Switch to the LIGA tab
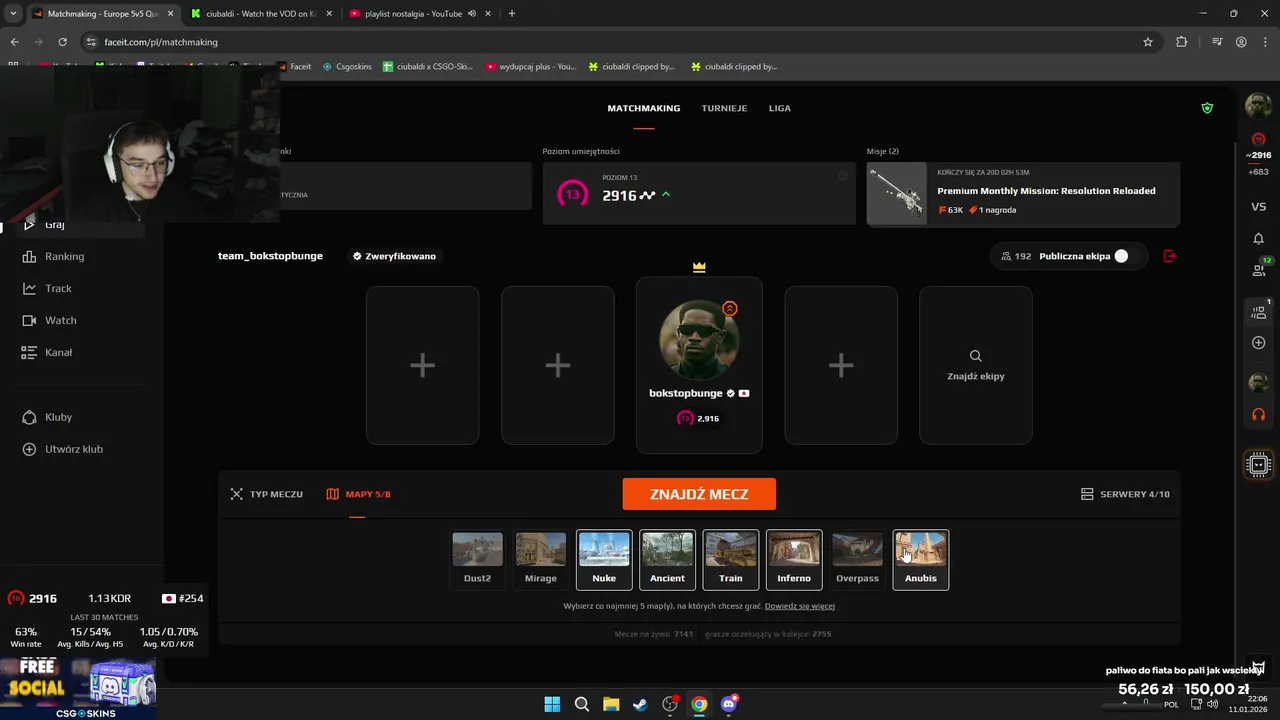Viewport: 1280px width, 720px height. [x=780, y=108]
